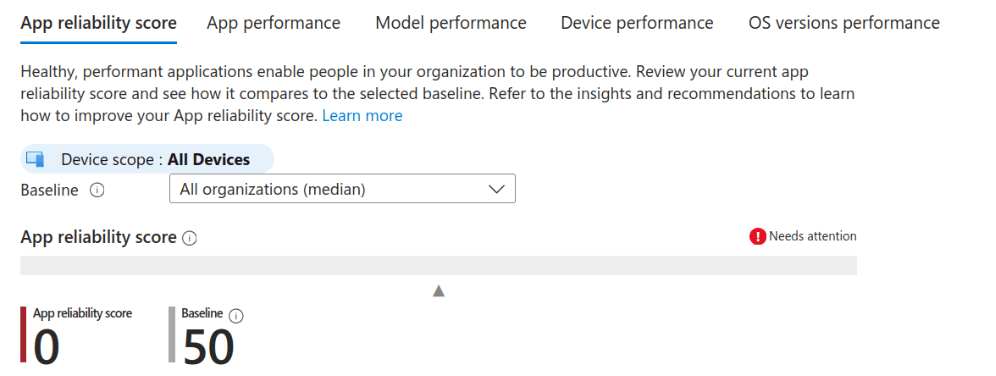Click the info icon beside the App reliability score heading
Image resolution: width=996 pixels, height=376 pixels.
[189, 238]
